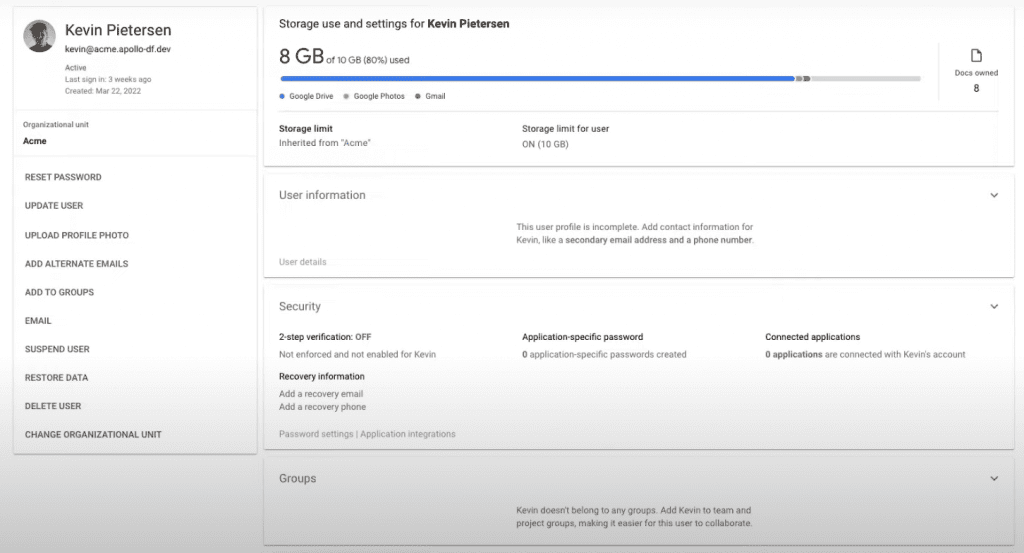This screenshot has width=1024, height=553.
Task: Select RESET PASSWORD in the sidebar
Action: pyautogui.click(x=63, y=177)
